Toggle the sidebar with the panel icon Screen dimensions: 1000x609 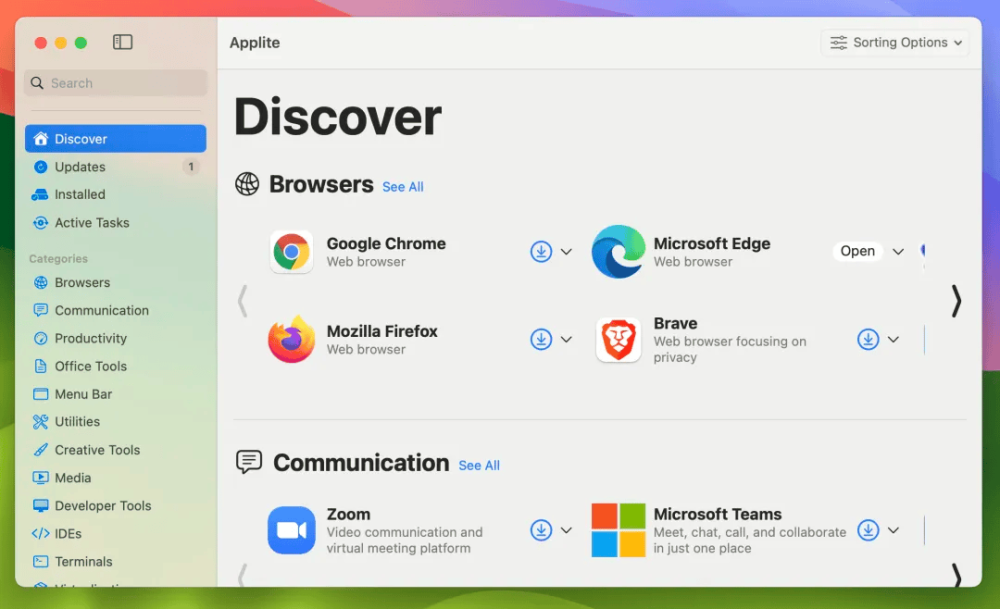pyautogui.click(x=122, y=42)
